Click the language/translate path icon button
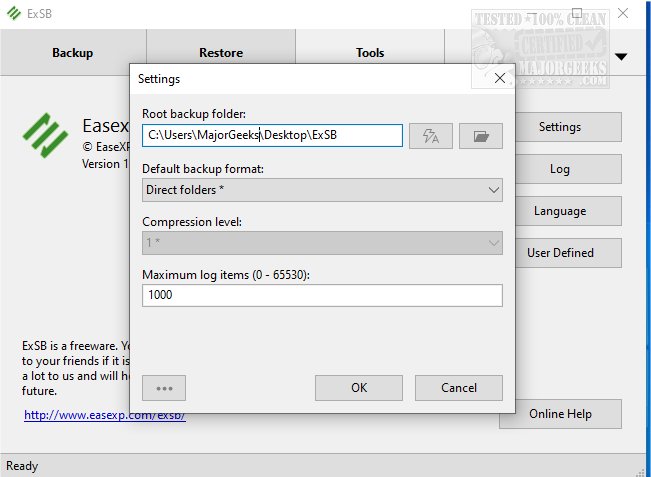Viewport: 651px width, 477px height. (431, 136)
